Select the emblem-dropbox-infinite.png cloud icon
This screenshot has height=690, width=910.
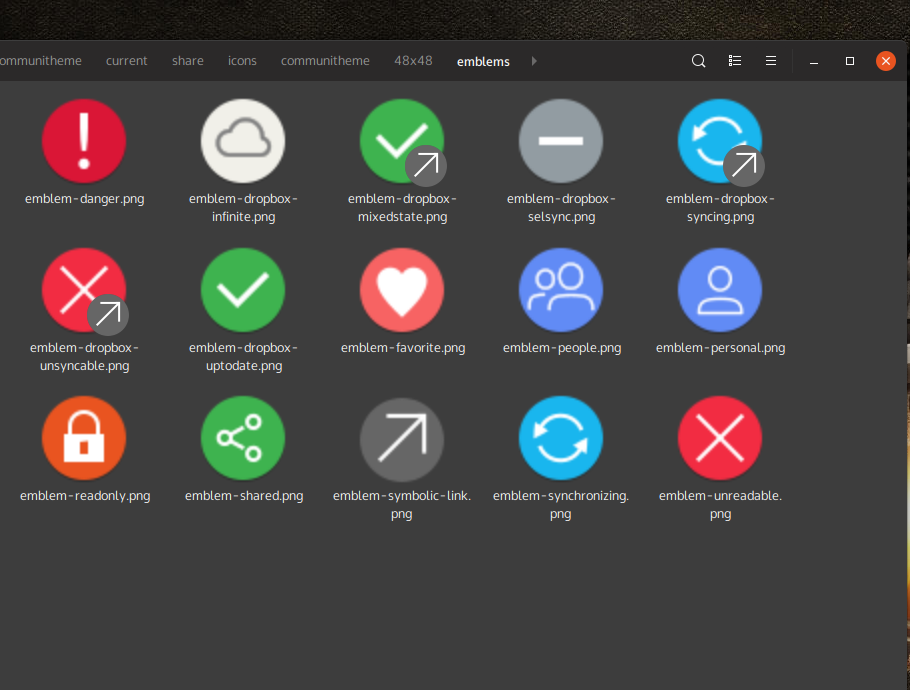(x=243, y=141)
